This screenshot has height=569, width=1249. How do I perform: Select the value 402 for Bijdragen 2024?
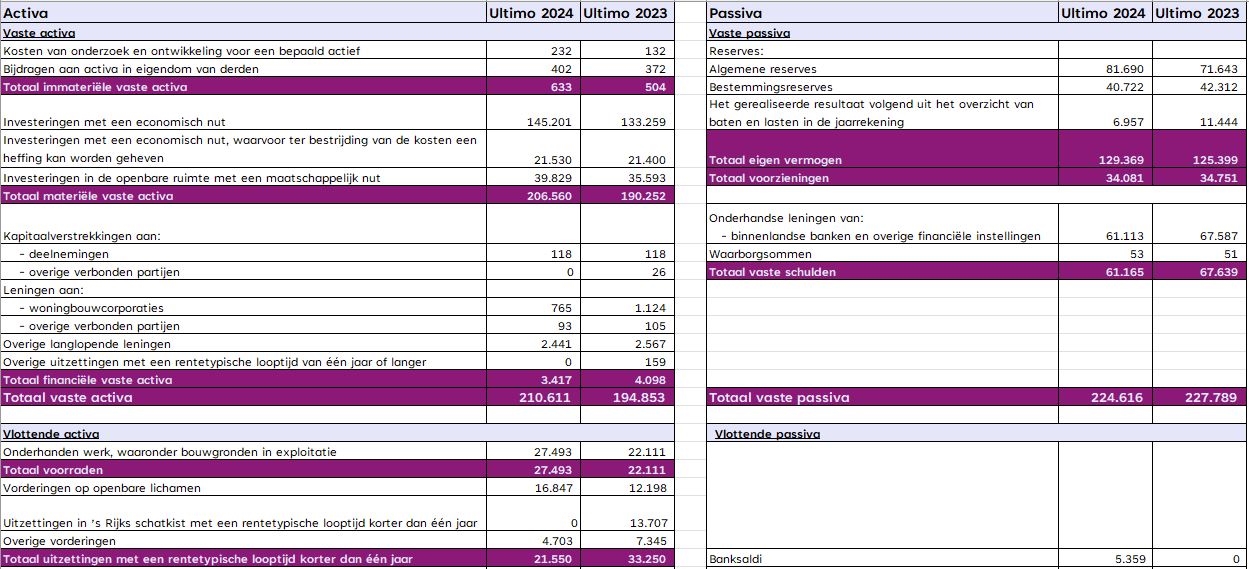[561, 69]
